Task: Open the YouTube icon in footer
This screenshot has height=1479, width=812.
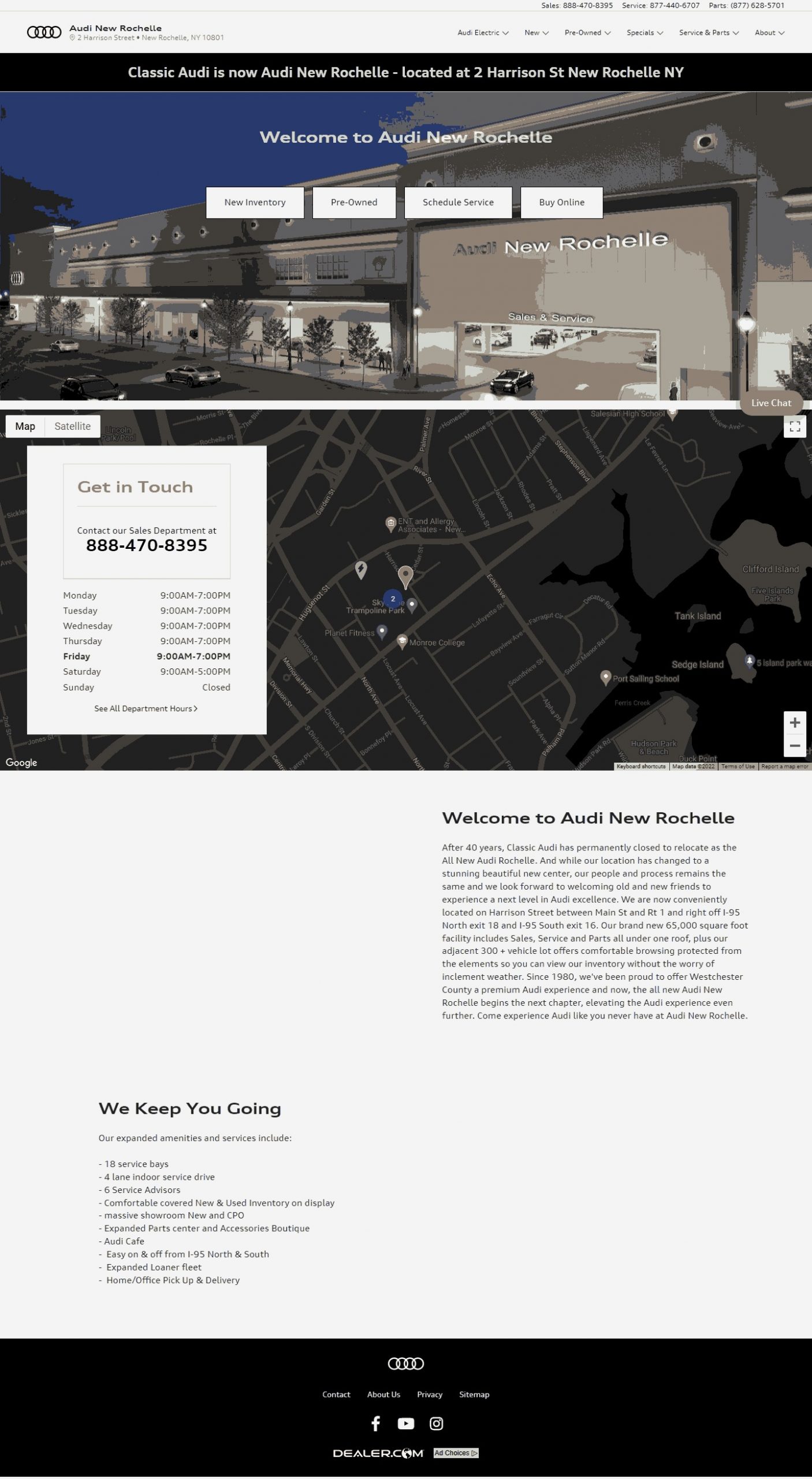Action: [406, 1424]
